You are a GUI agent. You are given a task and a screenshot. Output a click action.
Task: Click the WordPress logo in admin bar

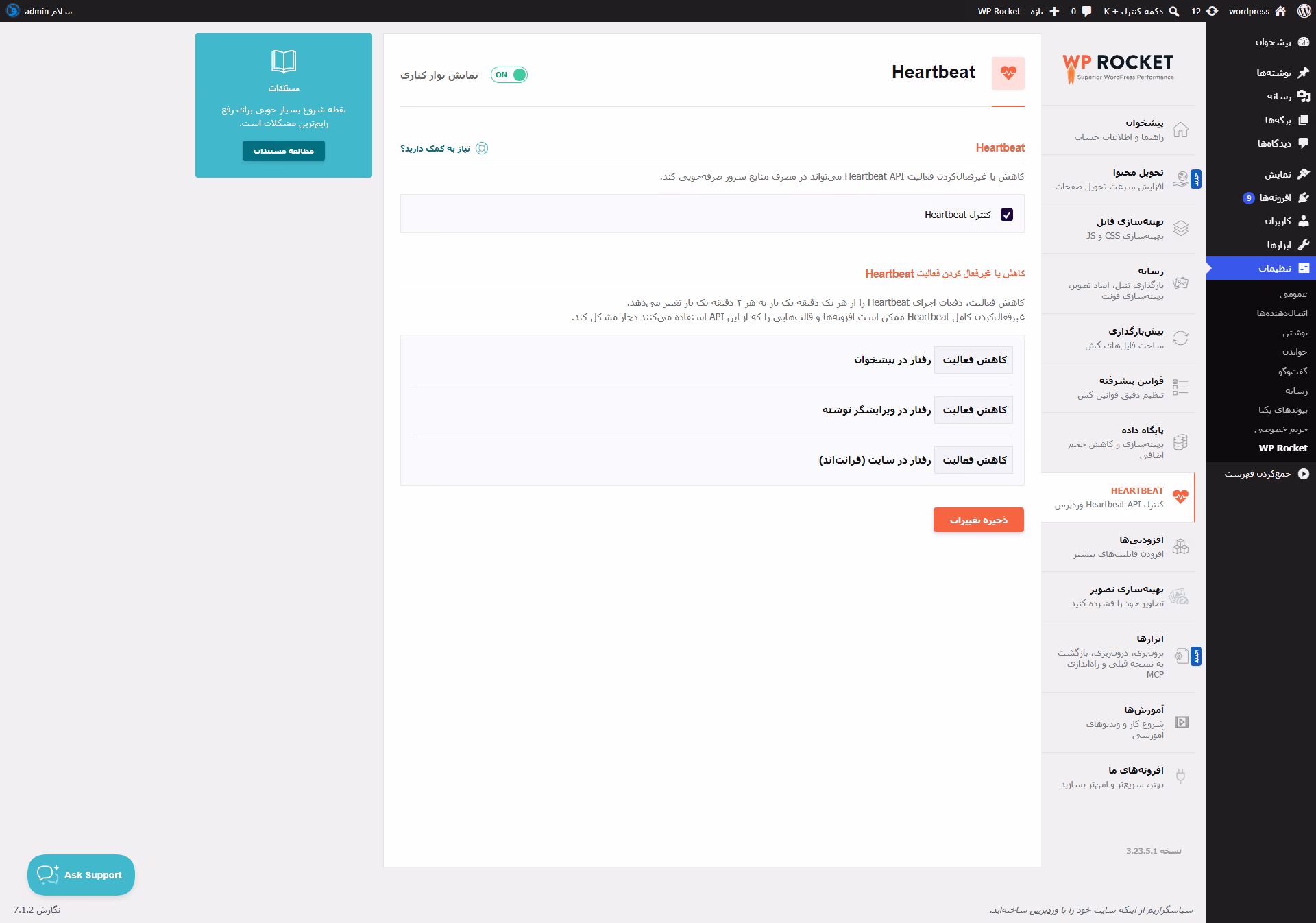tap(1304, 11)
